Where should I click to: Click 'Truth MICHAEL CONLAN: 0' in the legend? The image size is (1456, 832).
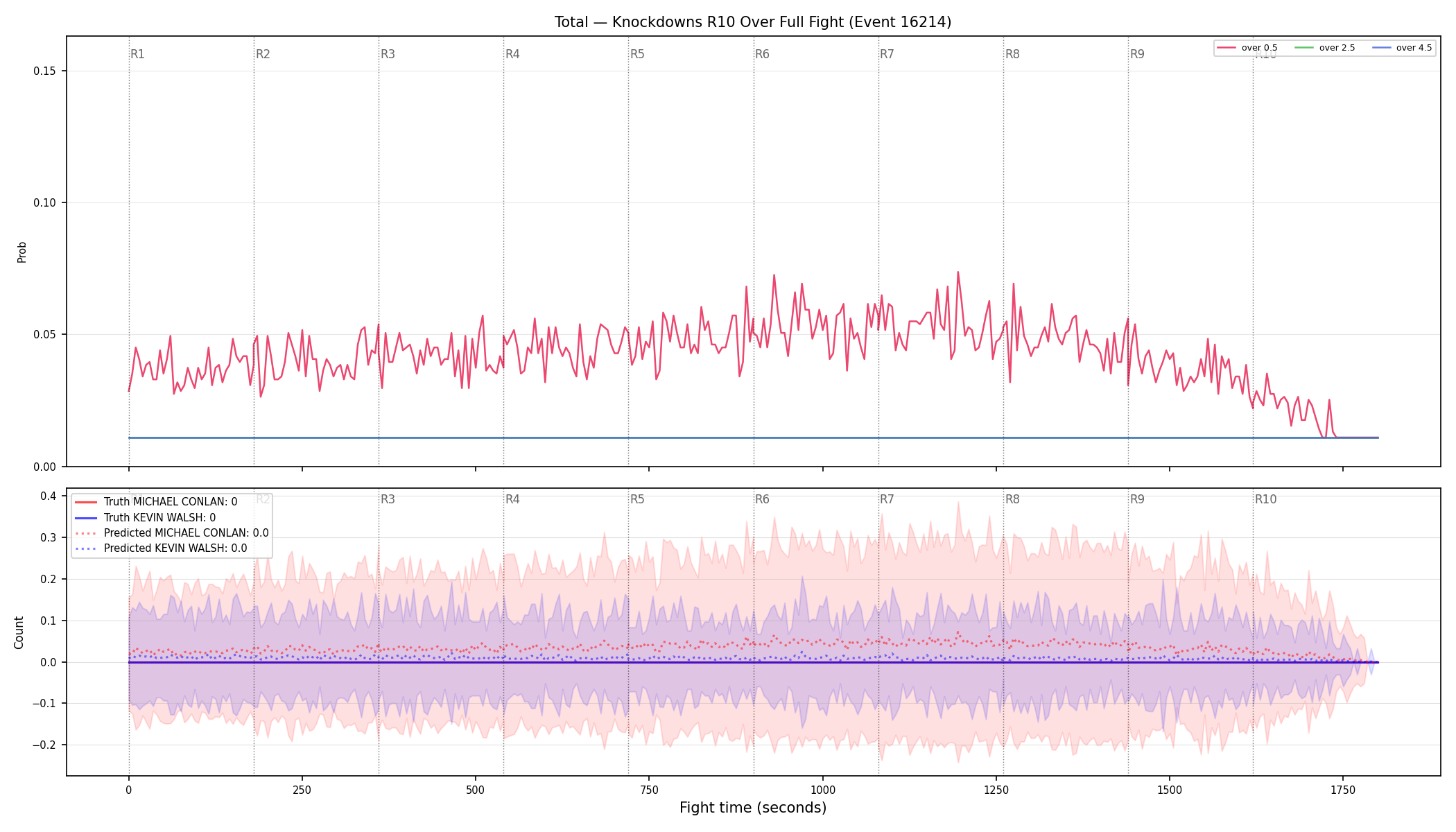coord(171,502)
